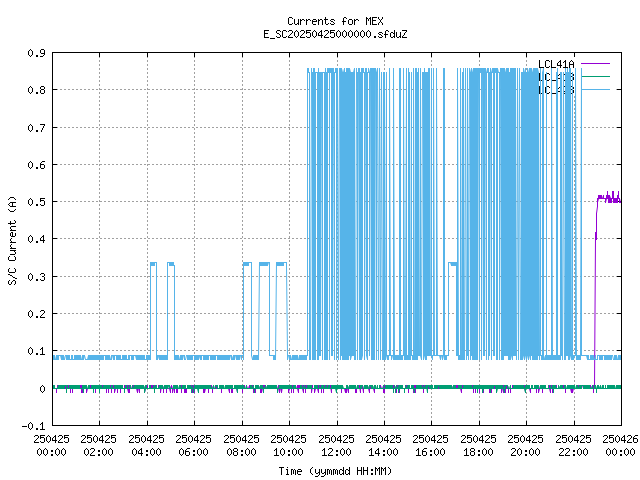The width and height of the screenshot is (640, 480).
Task: Select the purple LCL41A legend line sample
Action: click(594, 63)
